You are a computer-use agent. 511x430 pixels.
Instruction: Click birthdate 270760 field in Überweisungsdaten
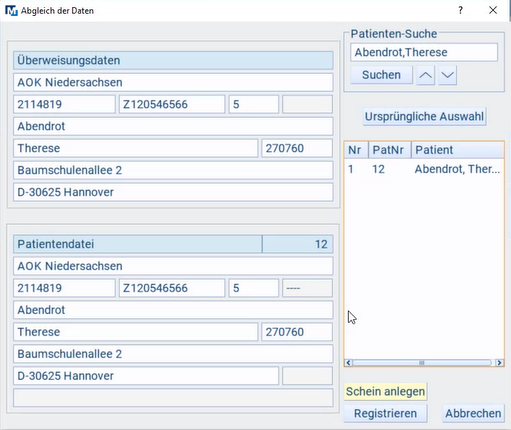click(x=297, y=148)
